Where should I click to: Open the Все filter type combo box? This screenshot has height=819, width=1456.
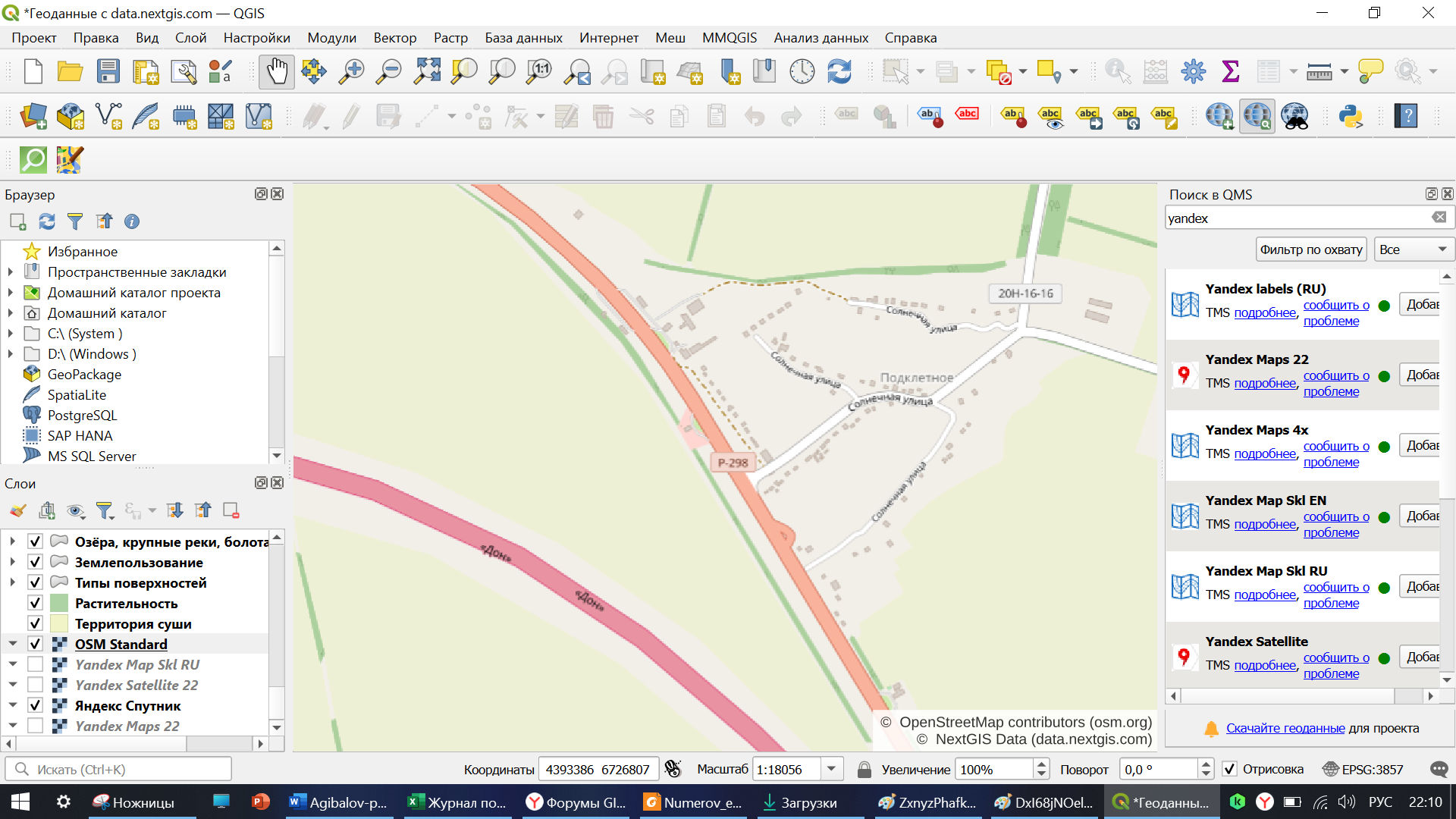click(1413, 249)
